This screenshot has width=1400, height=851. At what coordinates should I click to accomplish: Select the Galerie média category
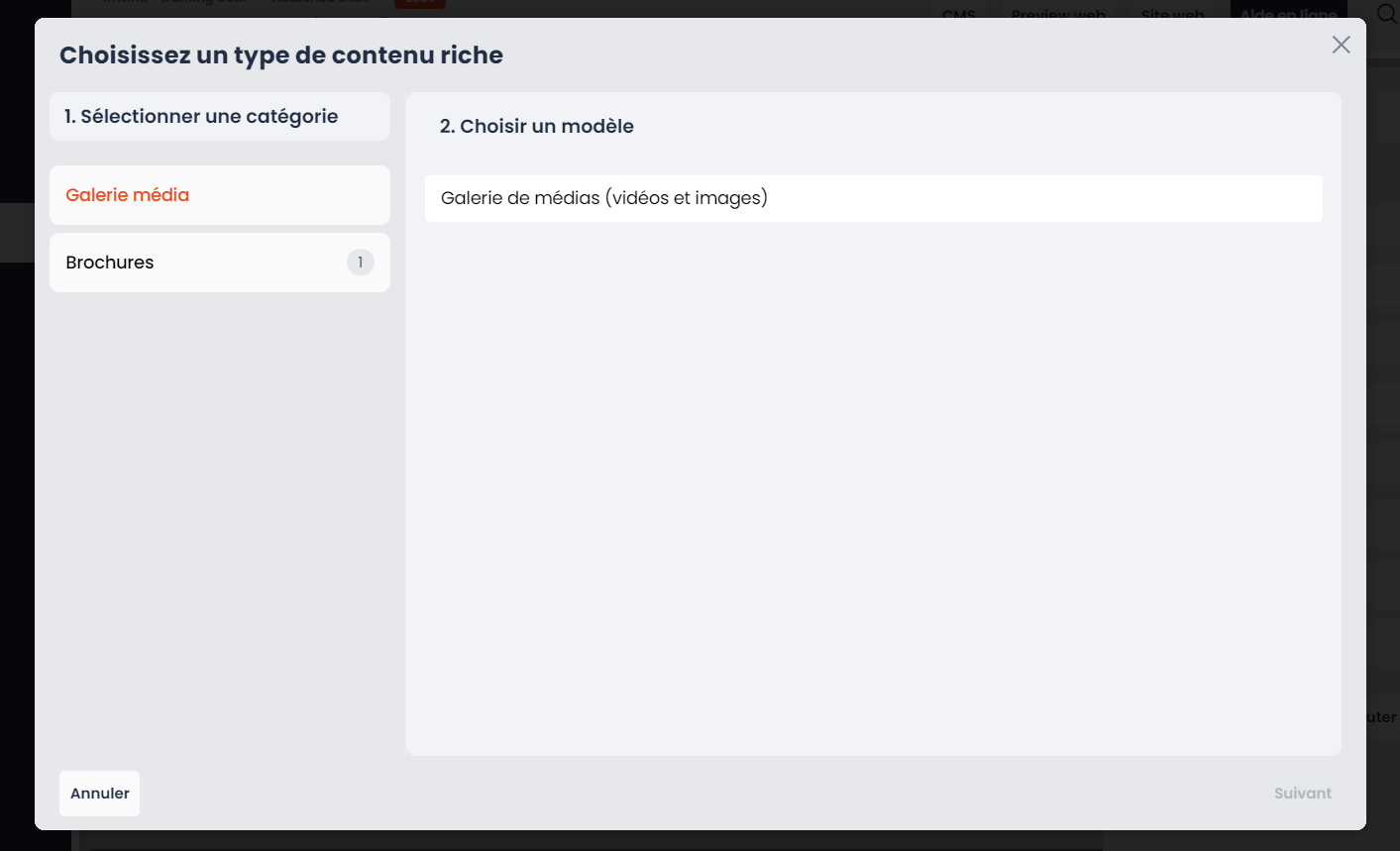click(x=220, y=195)
